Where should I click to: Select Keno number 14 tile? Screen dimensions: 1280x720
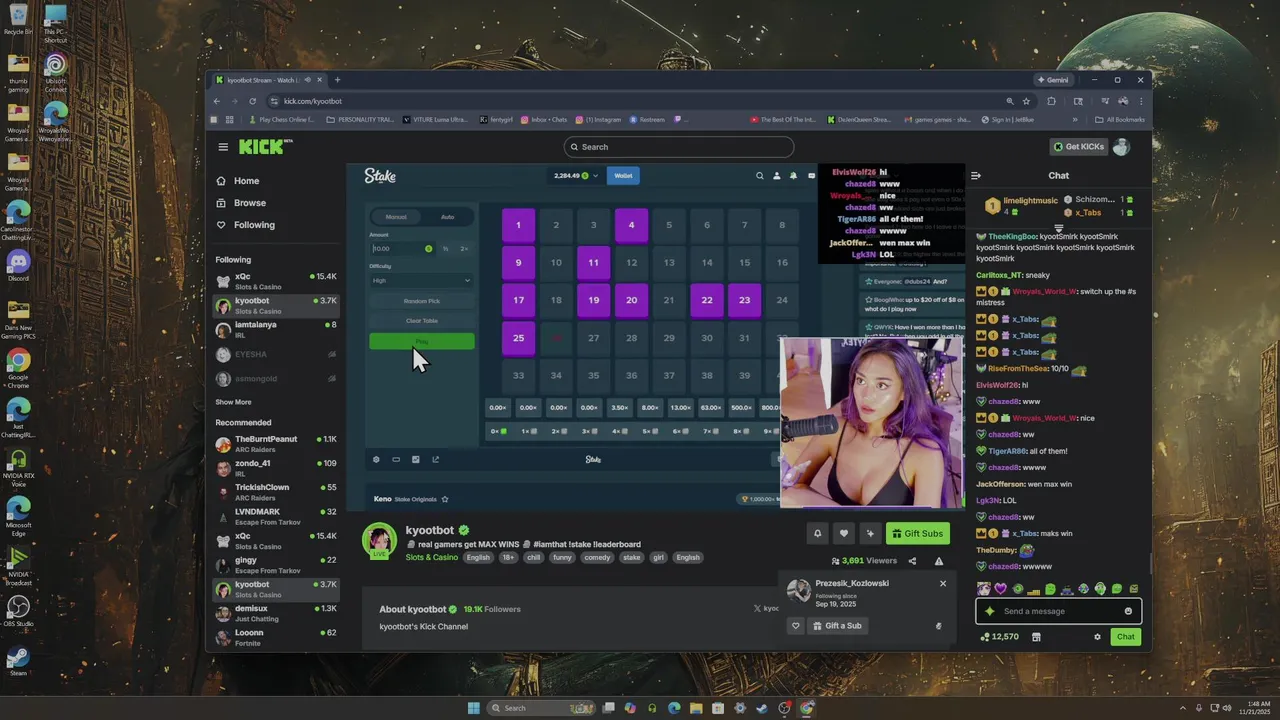(x=707, y=263)
